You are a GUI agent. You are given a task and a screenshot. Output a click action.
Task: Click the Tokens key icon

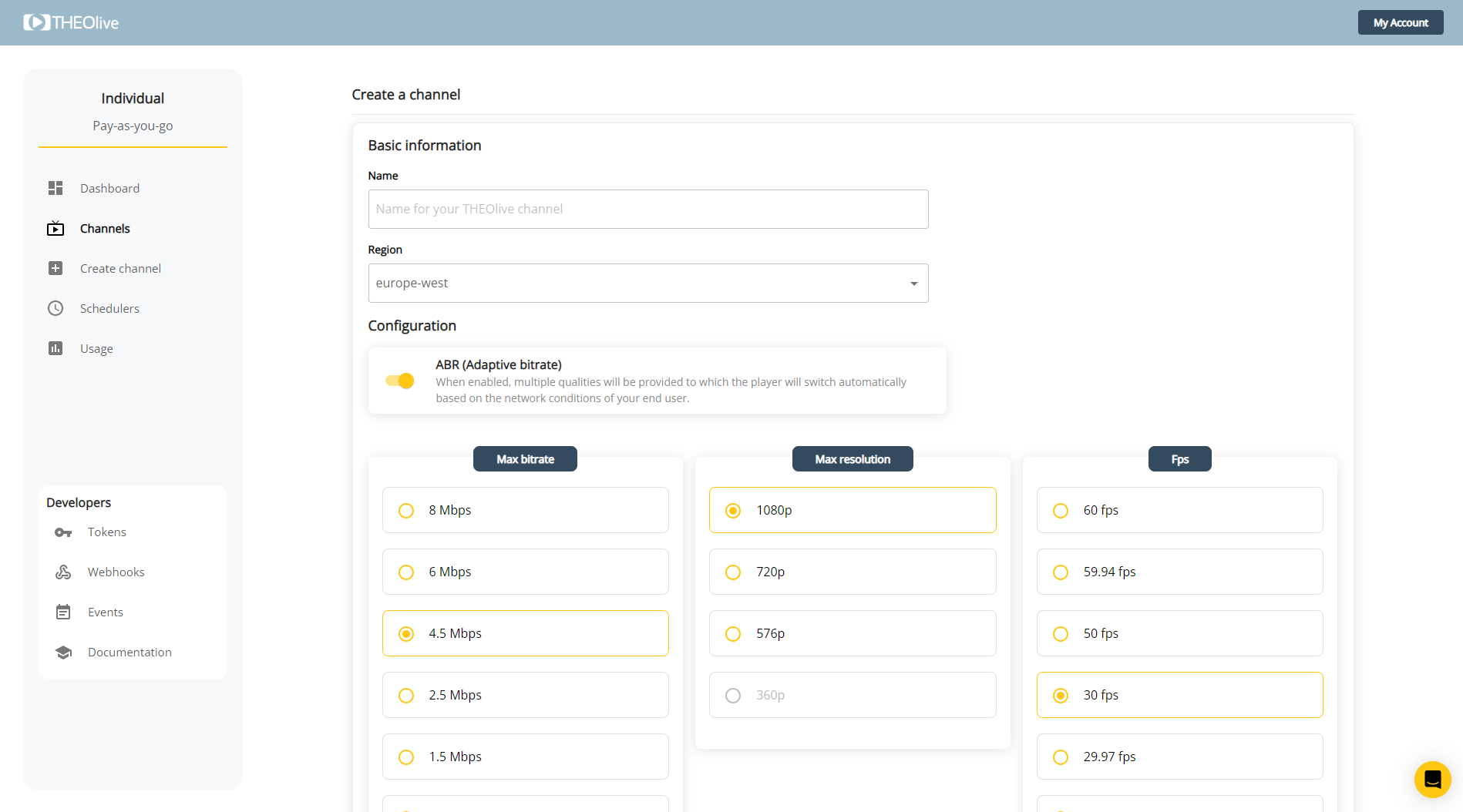pyautogui.click(x=63, y=532)
